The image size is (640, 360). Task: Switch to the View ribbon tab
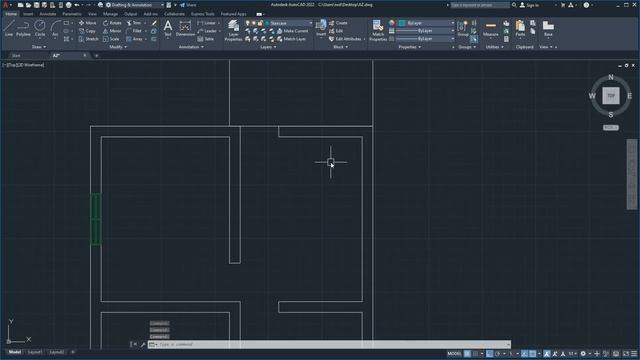click(x=92, y=14)
